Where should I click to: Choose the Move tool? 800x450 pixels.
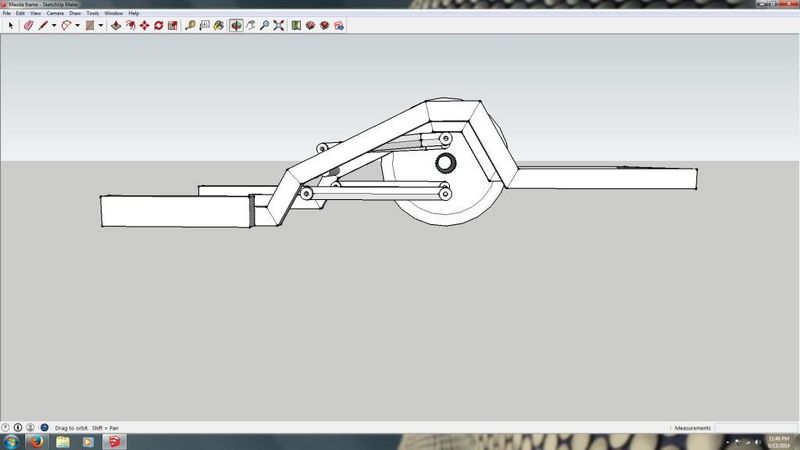click(146, 25)
